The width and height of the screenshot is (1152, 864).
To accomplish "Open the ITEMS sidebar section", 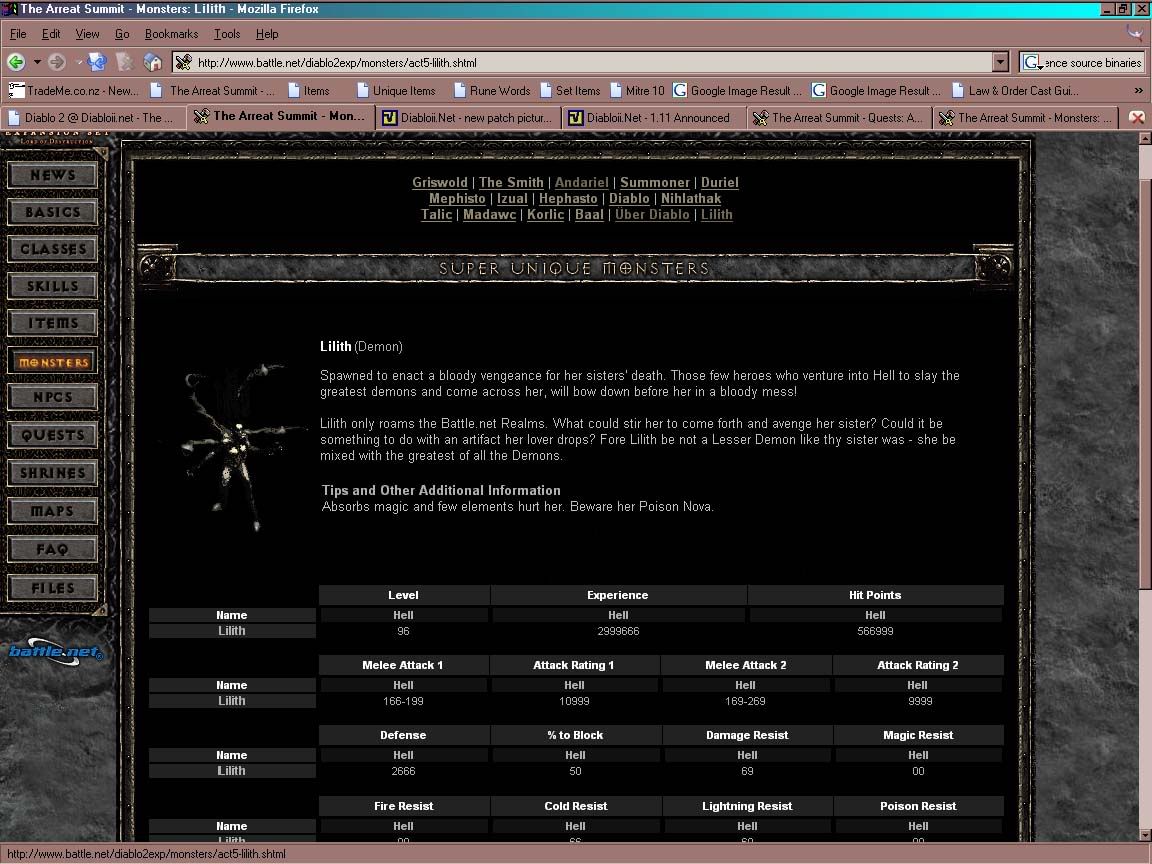I will [x=52, y=323].
